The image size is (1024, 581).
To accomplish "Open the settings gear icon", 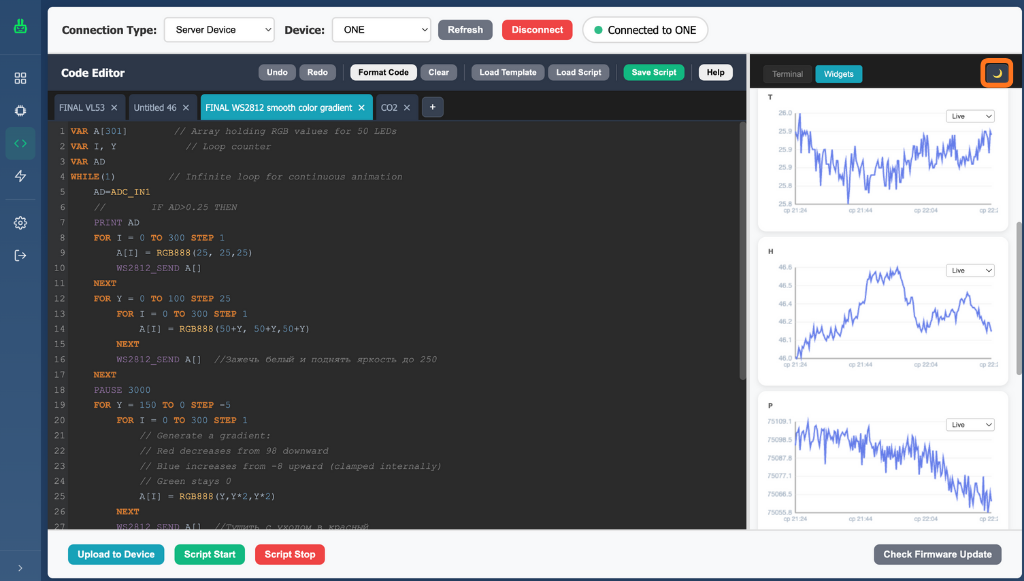I will point(20,223).
